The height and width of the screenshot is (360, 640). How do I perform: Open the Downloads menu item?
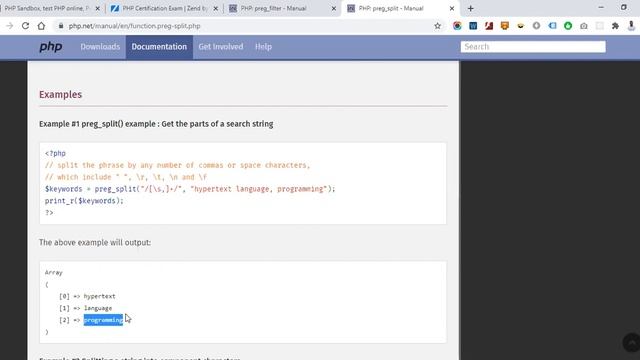[100, 47]
